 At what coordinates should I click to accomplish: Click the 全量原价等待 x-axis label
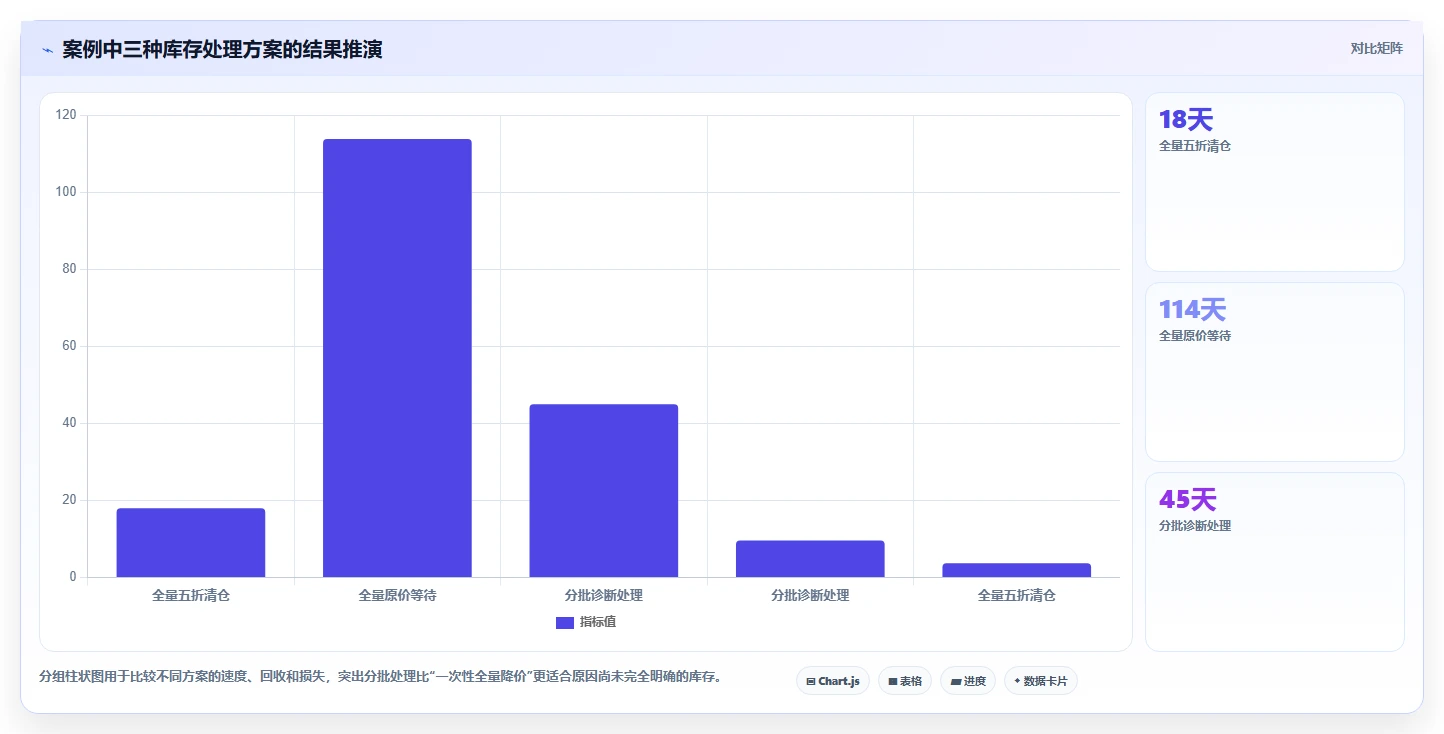pyautogui.click(x=397, y=596)
